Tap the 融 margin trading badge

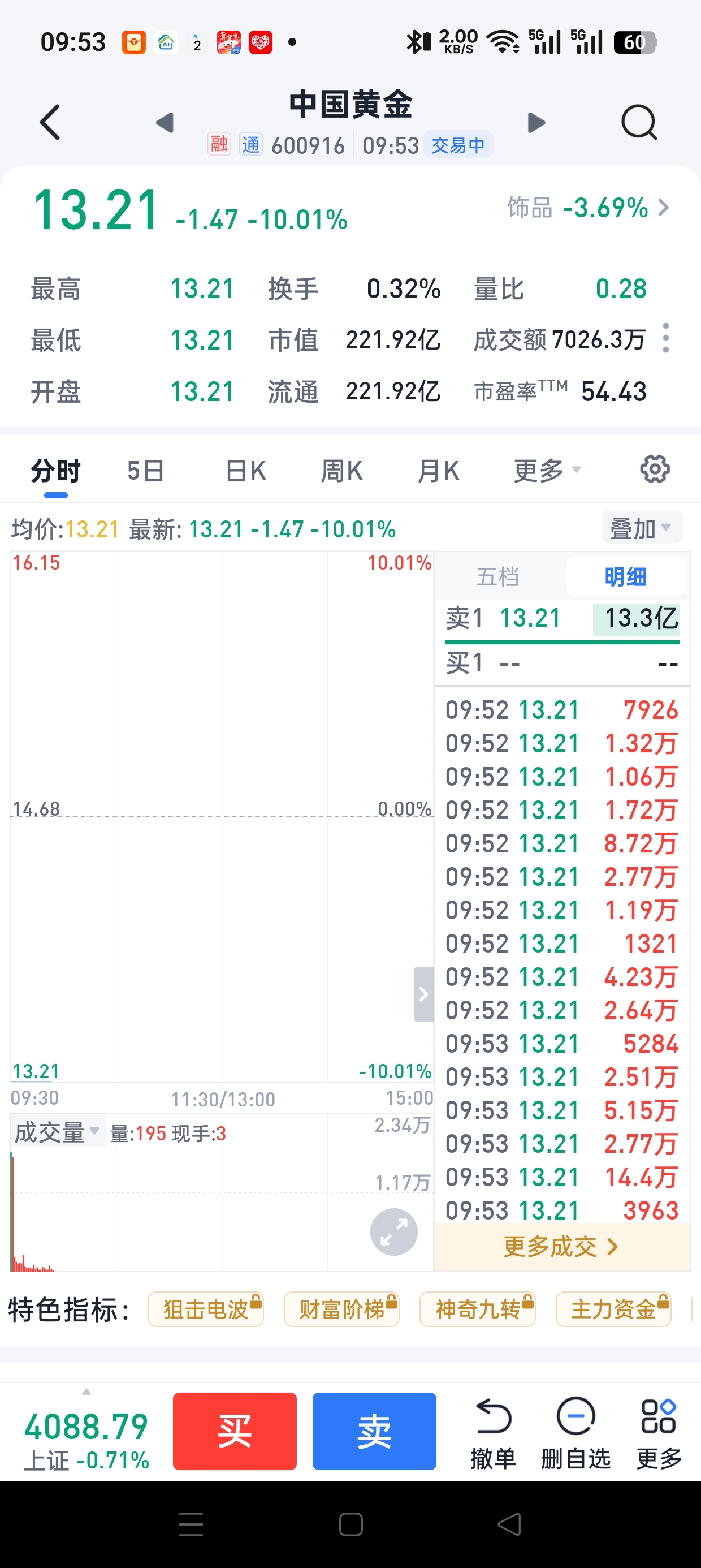click(219, 144)
